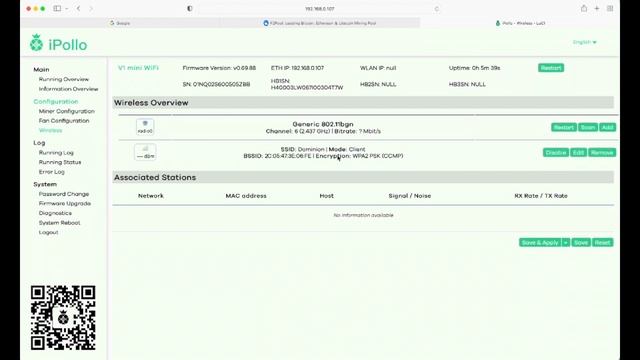Image resolution: width=640 pixels, height=360 pixels.
Task: Expand the Save & Apply dropdown arrow
Action: point(566,242)
